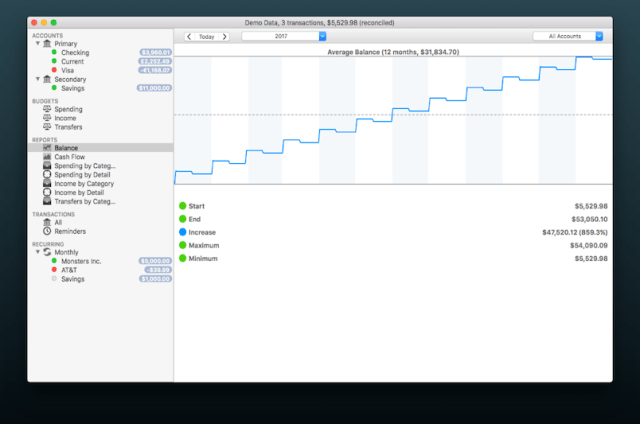Click the Spending by Detail icon
Viewport: 640px width, 424px height.
pyautogui.click(x=47, y=175)
